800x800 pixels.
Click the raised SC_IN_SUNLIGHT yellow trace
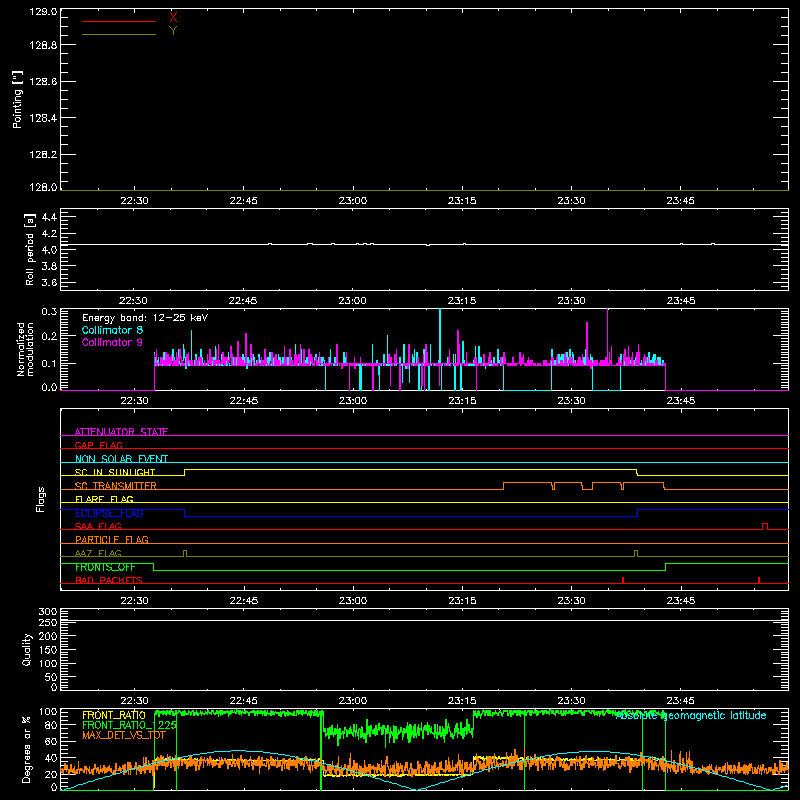coord(411,469)
